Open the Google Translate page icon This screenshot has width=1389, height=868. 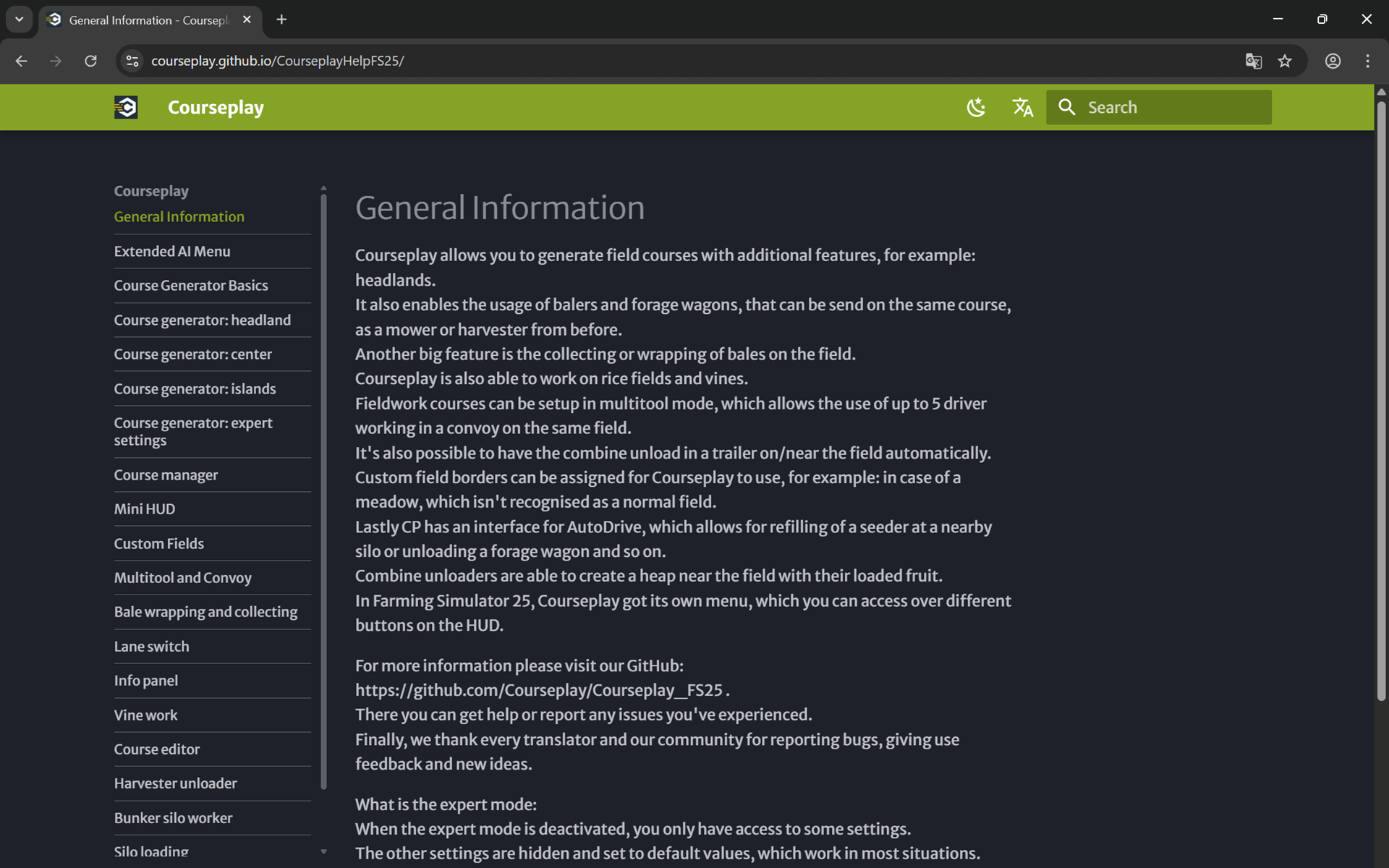click(1253, 61)
